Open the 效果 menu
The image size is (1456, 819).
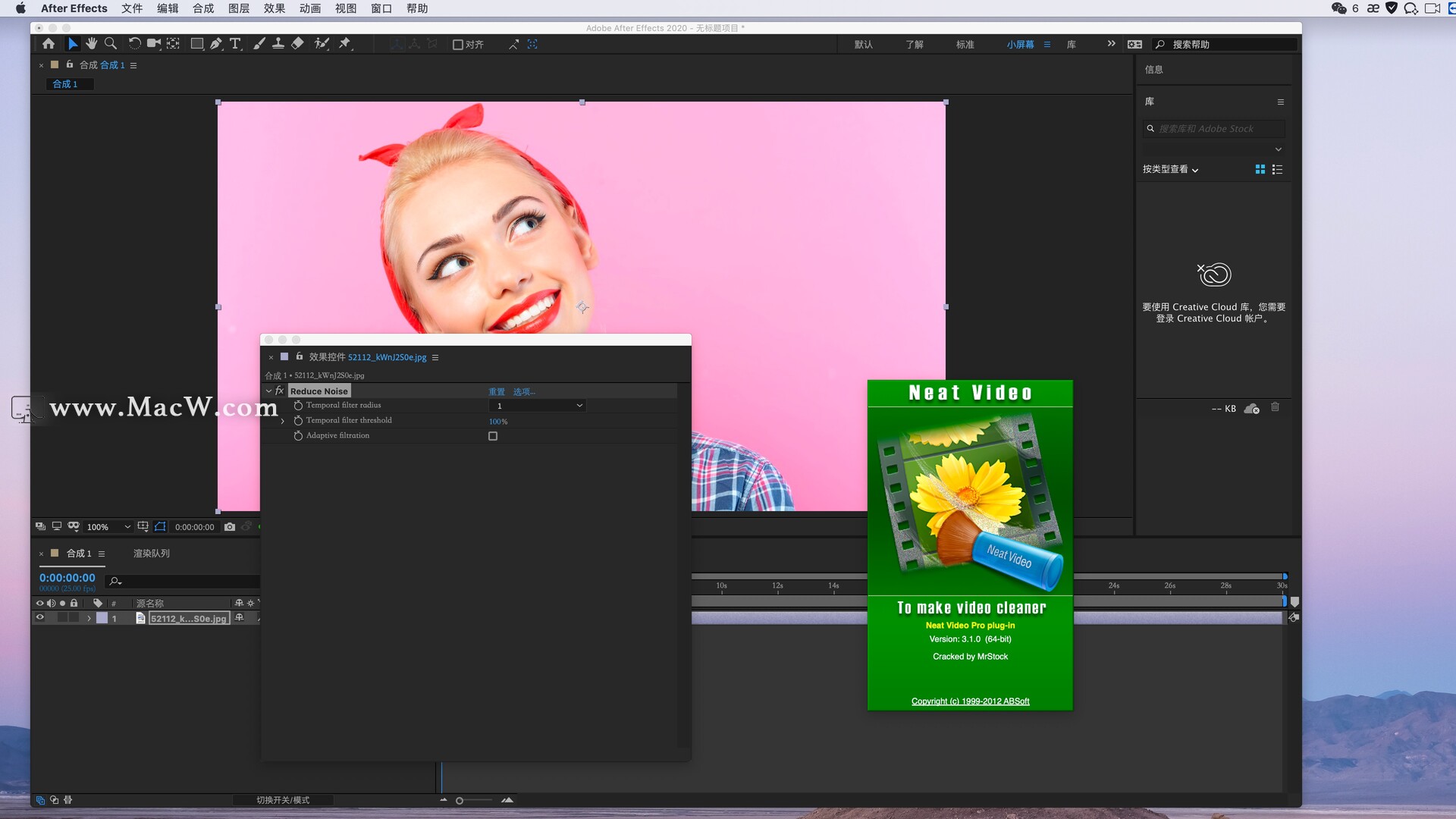pyautogui.click(x=274, y=8)
